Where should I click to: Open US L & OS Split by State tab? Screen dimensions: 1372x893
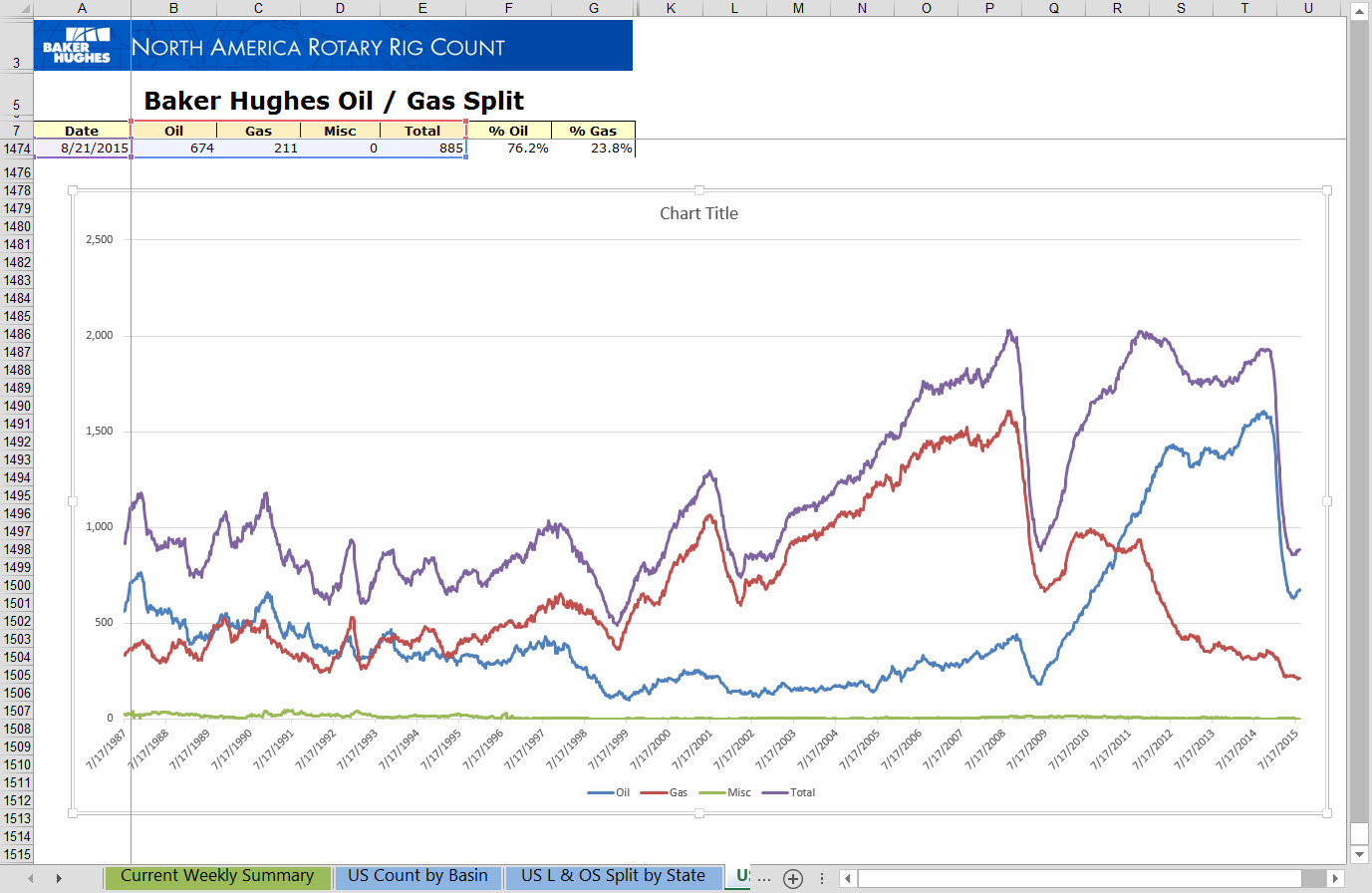pyautogui.click(x=613, y=876)
